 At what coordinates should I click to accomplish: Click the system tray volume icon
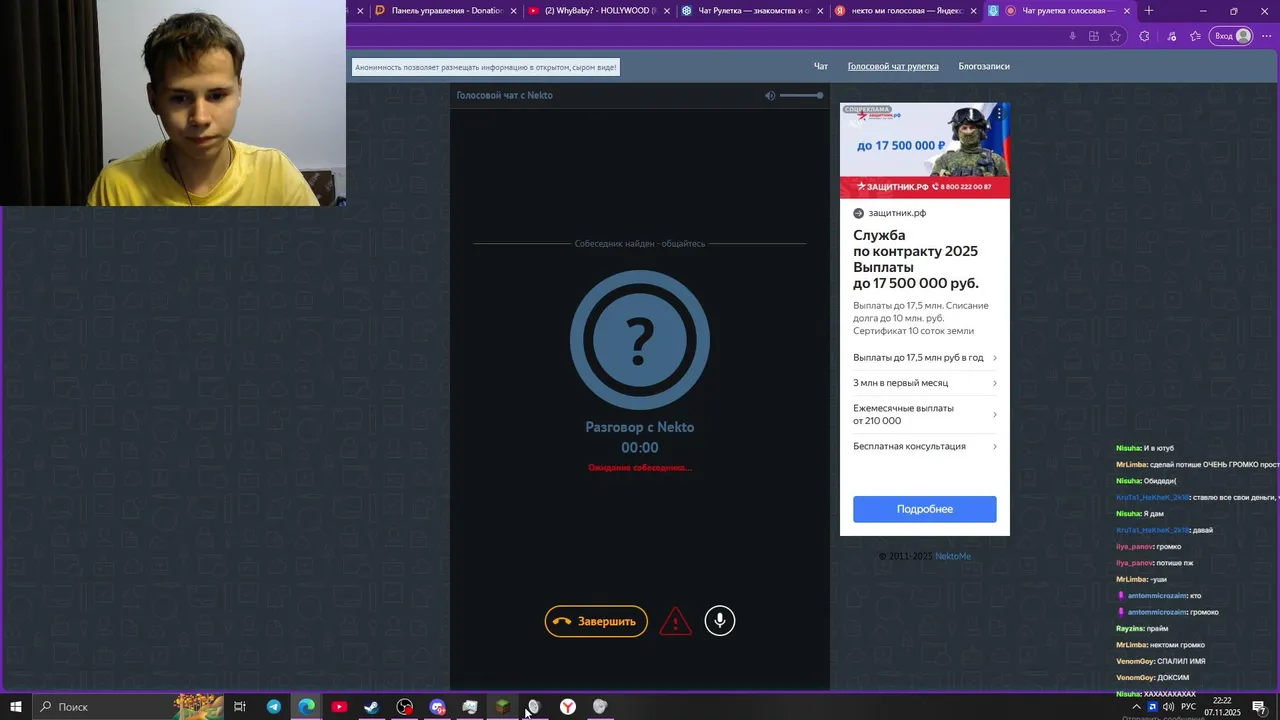coord(1168,707)
